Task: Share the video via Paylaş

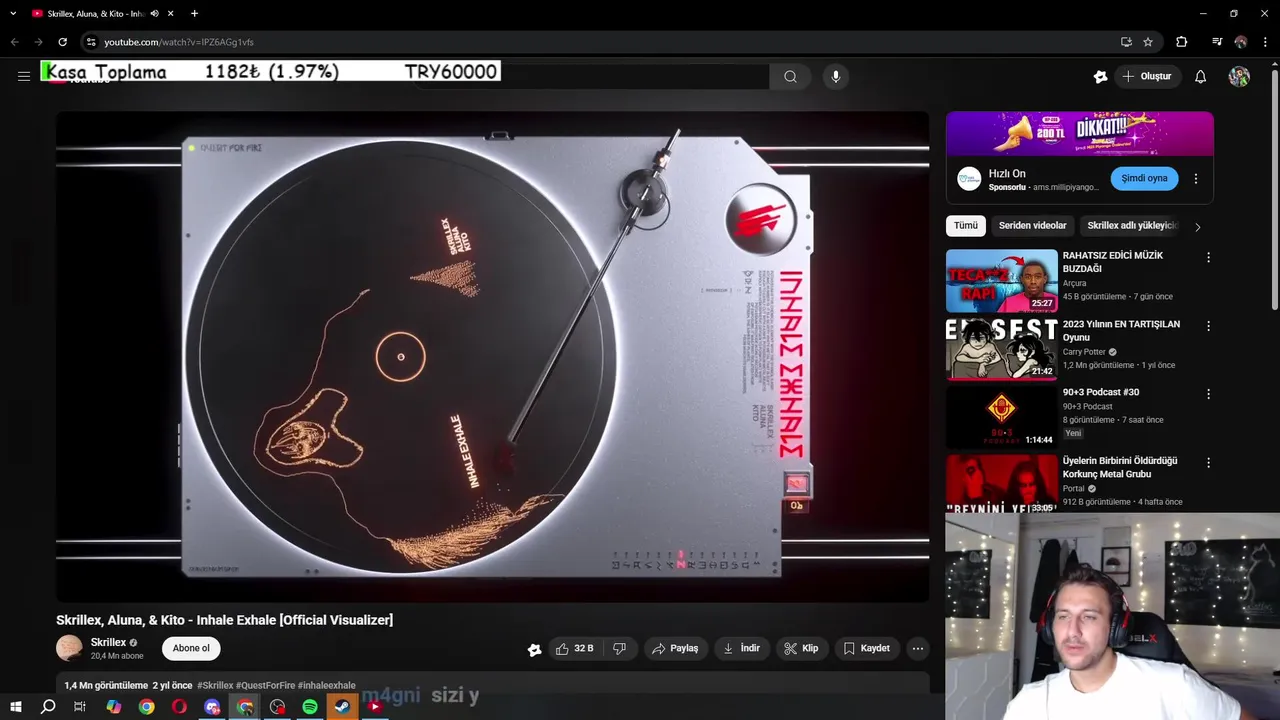Action: 675,649
